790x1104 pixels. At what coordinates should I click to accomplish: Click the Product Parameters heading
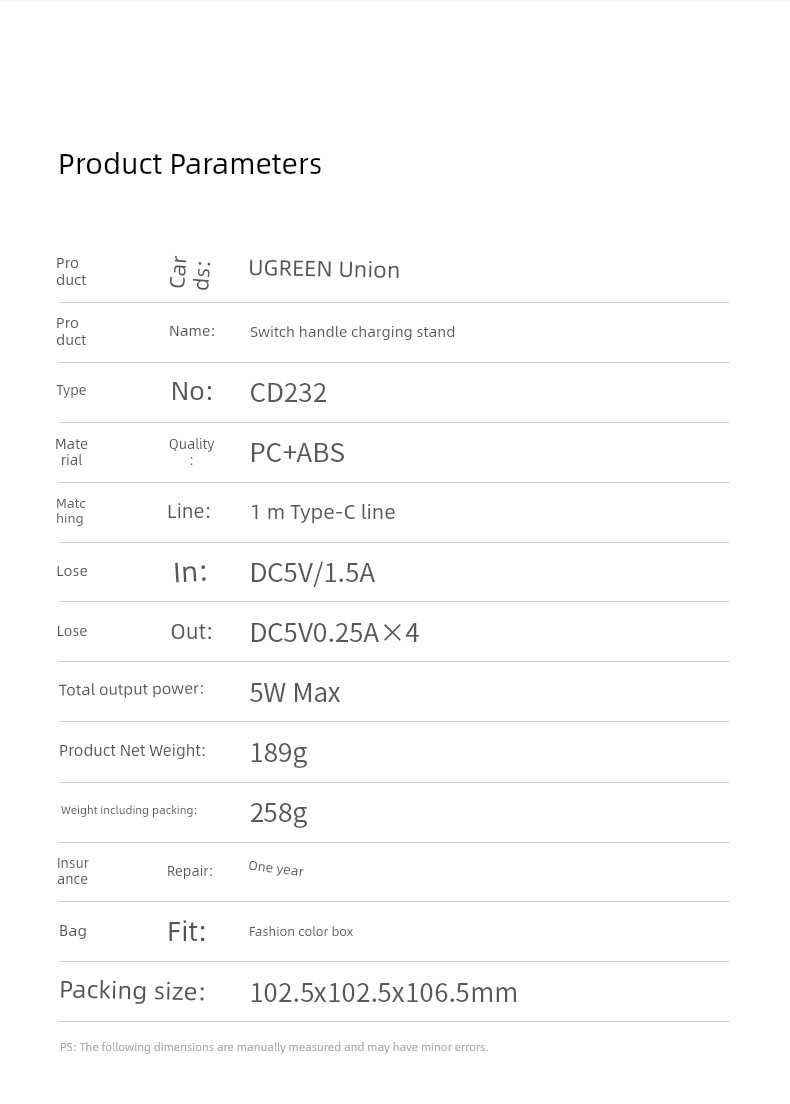tap(189, 165)
